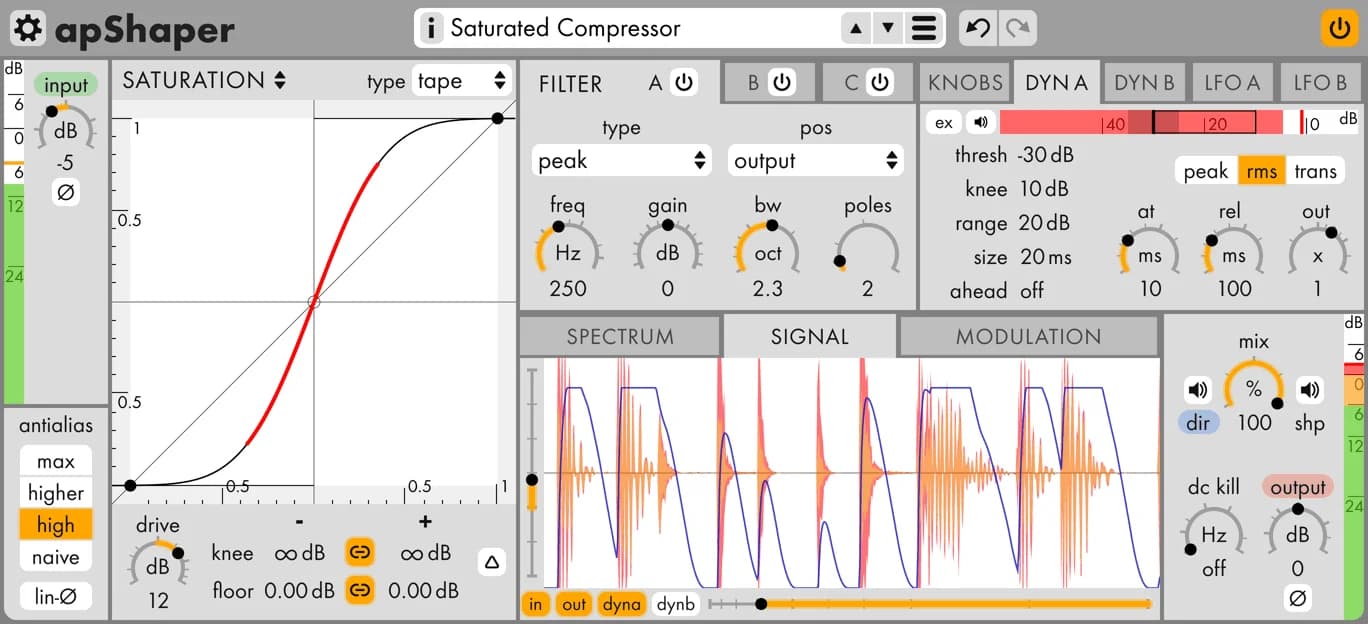Viewport: 1368px width, 624px height.
Task: Open the filter pos output dropdown
Action: pos(815,160)
